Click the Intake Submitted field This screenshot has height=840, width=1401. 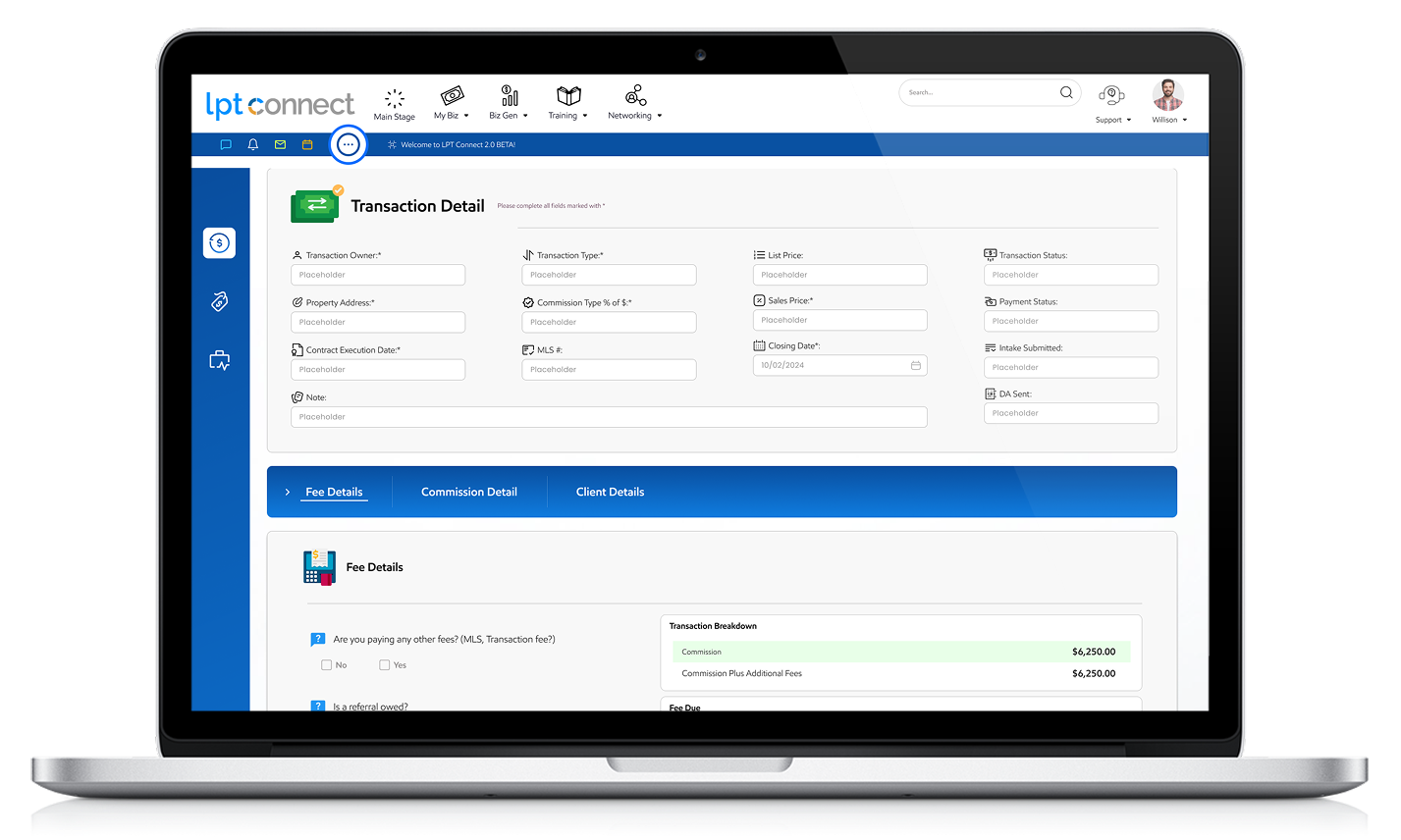click(1071, 367)
